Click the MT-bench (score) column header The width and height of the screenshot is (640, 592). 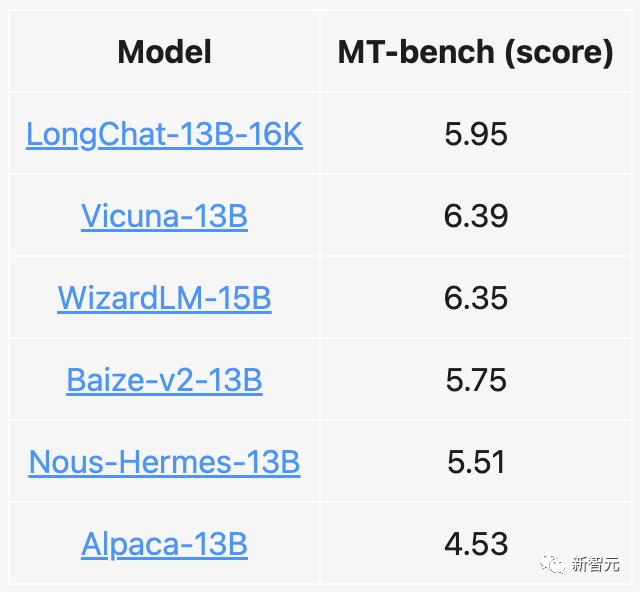(476, 51)
